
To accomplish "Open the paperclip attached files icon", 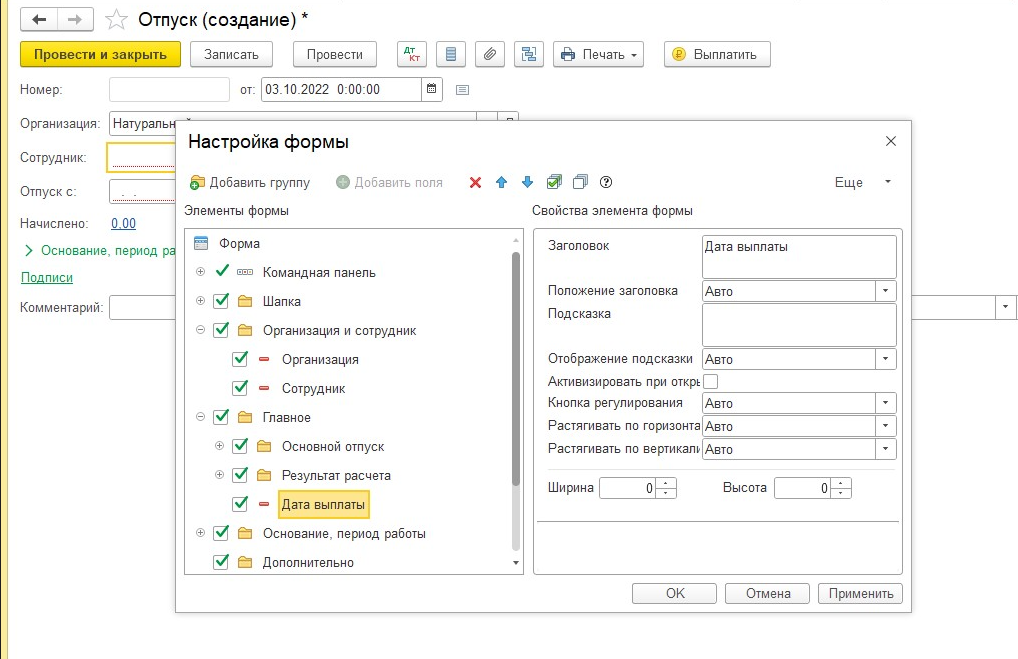I will [490, 55].
